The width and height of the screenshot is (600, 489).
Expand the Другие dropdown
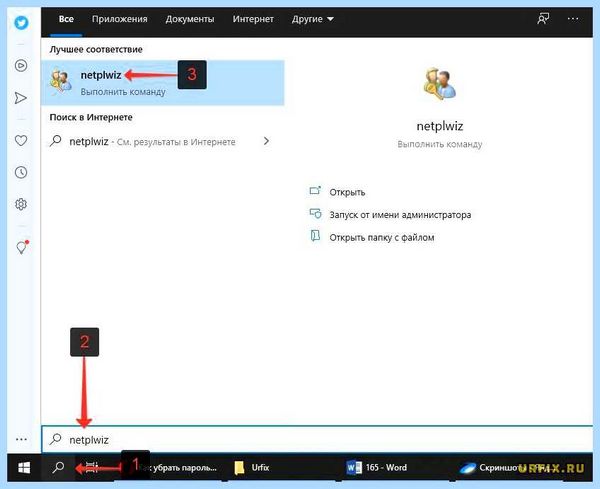tap(313, 19)
